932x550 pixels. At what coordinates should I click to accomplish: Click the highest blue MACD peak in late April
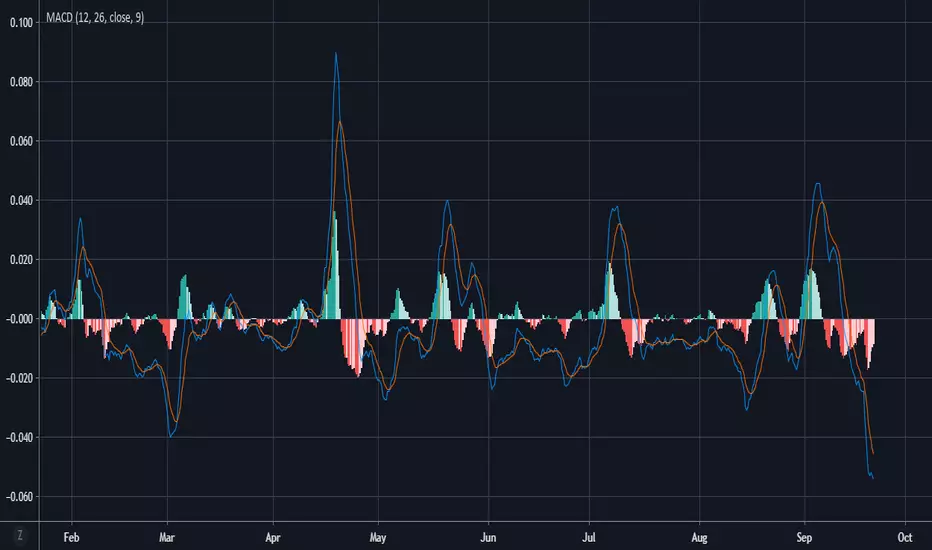pyautogui.click(x=336, y=54)
